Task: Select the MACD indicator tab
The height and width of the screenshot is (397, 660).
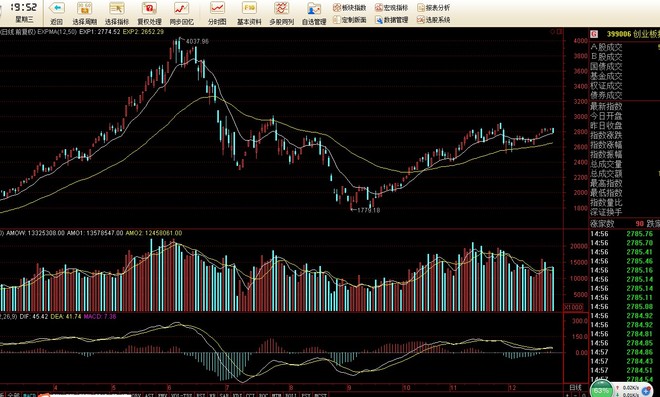Action: [x=29, y=394]
